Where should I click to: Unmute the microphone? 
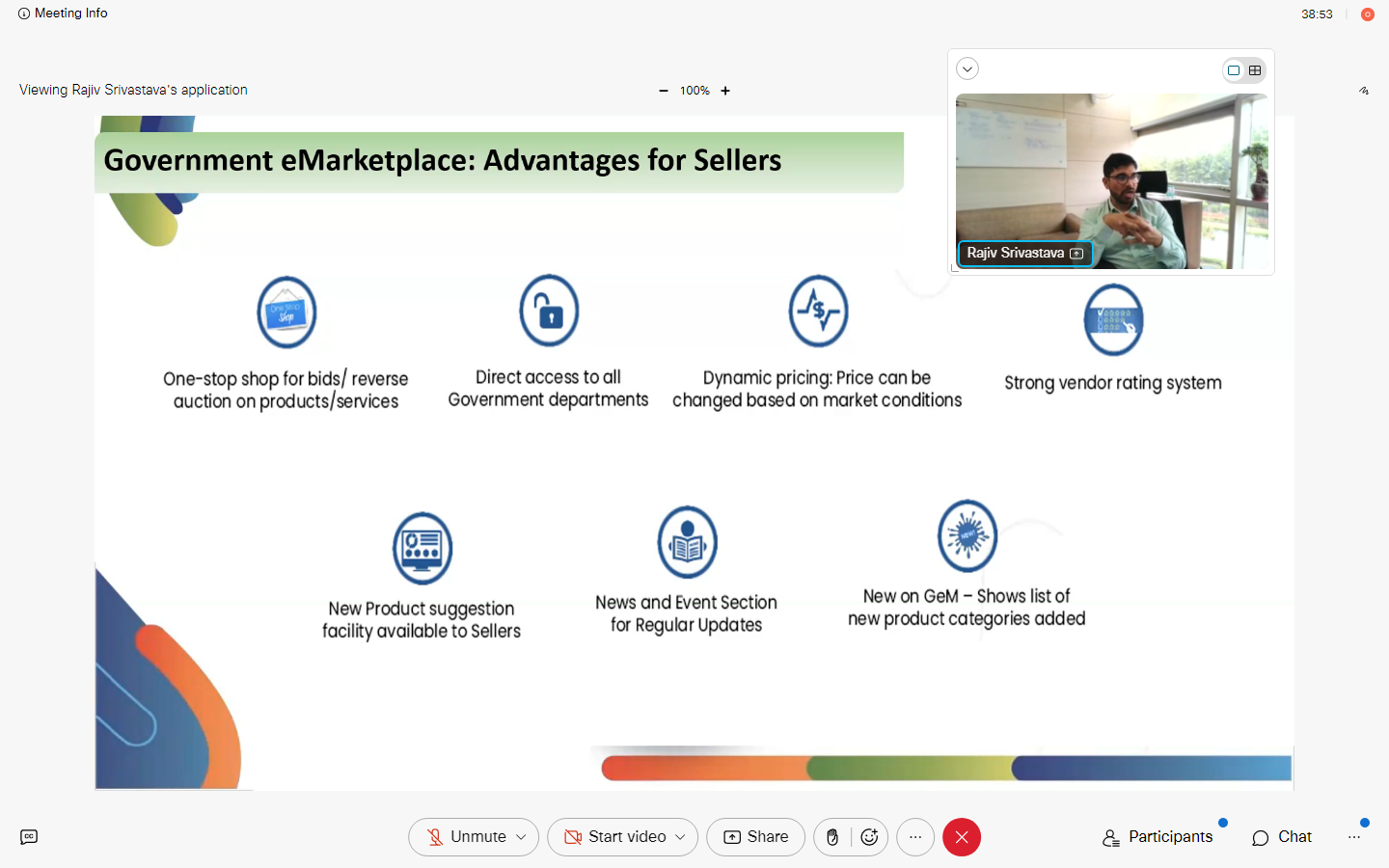pos(467,837)
